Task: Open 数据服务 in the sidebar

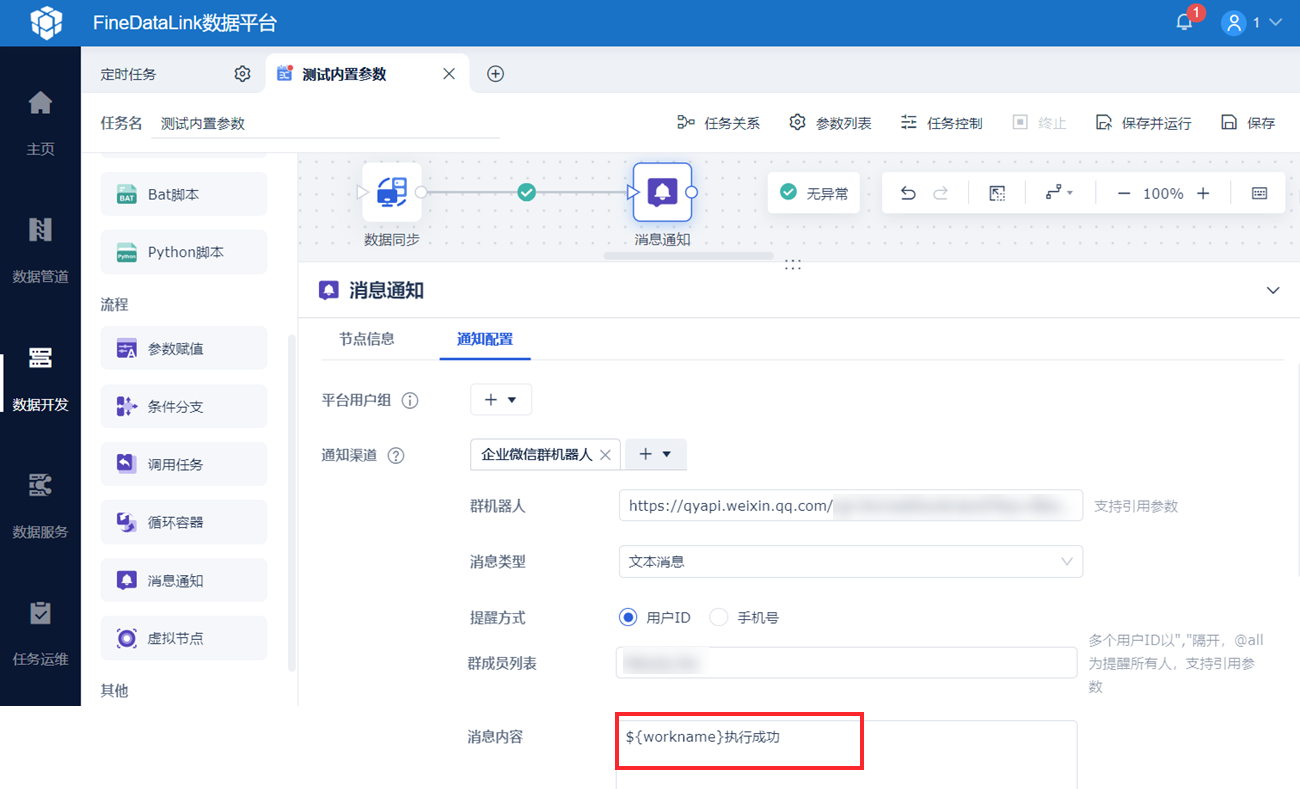Action: pyautogui.click(x=40, y=506)
